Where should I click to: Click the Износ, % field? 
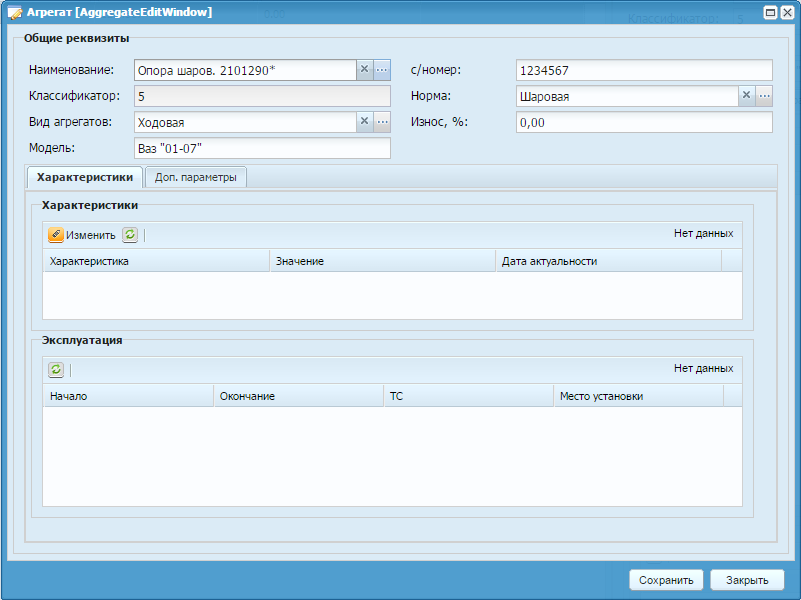point(644,123)
